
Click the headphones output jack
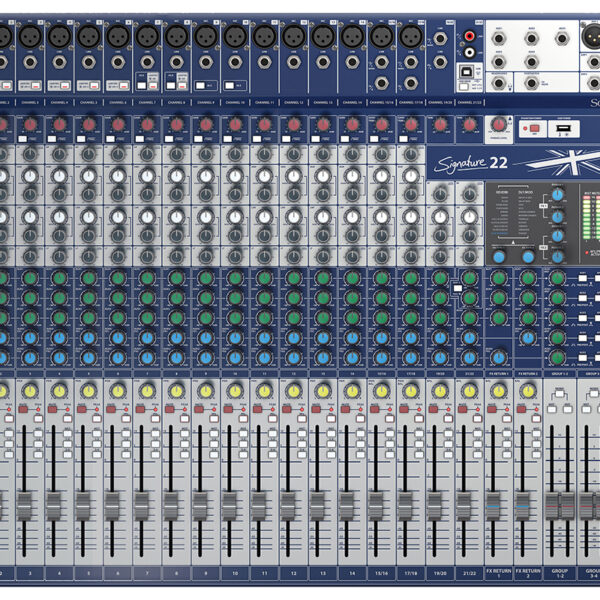click(499, 83)
